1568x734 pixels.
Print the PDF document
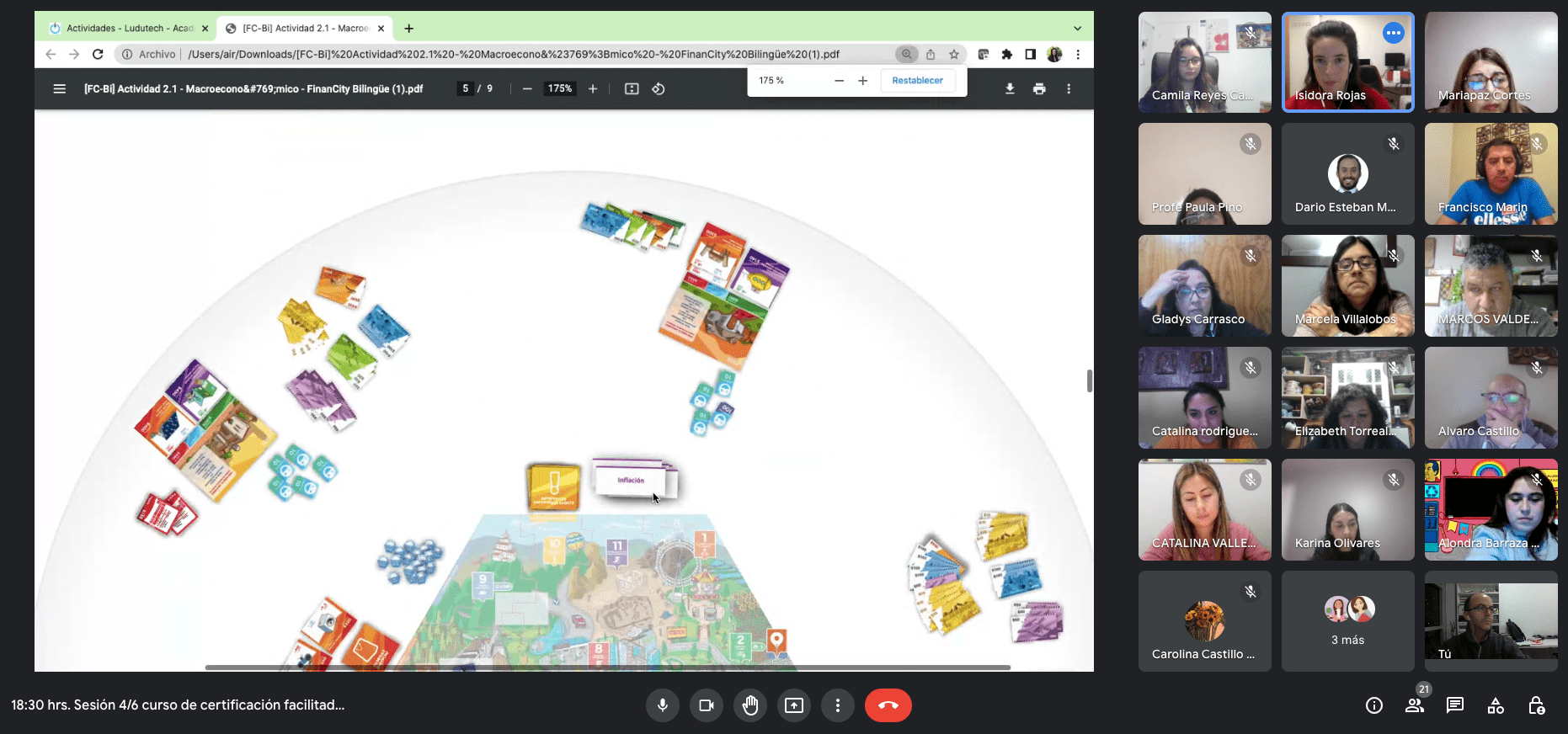(1039, 88)
